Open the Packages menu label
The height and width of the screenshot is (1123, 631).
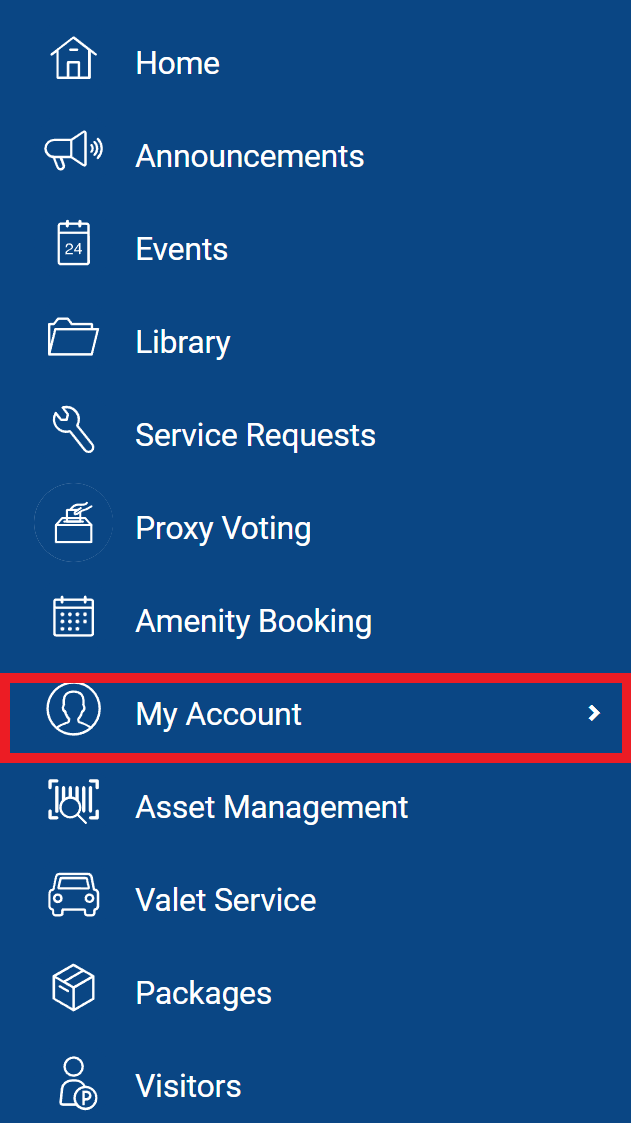(x=203, y=993)
